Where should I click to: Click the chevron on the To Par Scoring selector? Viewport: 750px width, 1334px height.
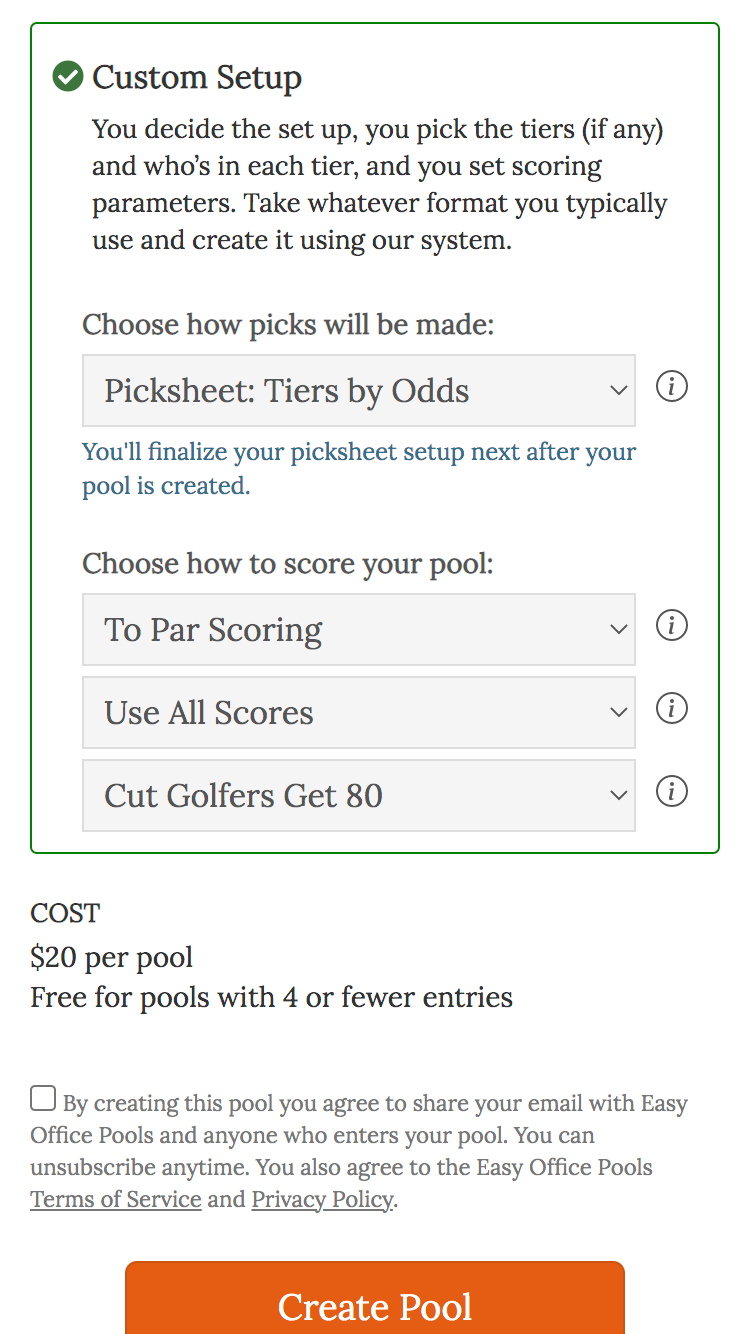[617, 630]
